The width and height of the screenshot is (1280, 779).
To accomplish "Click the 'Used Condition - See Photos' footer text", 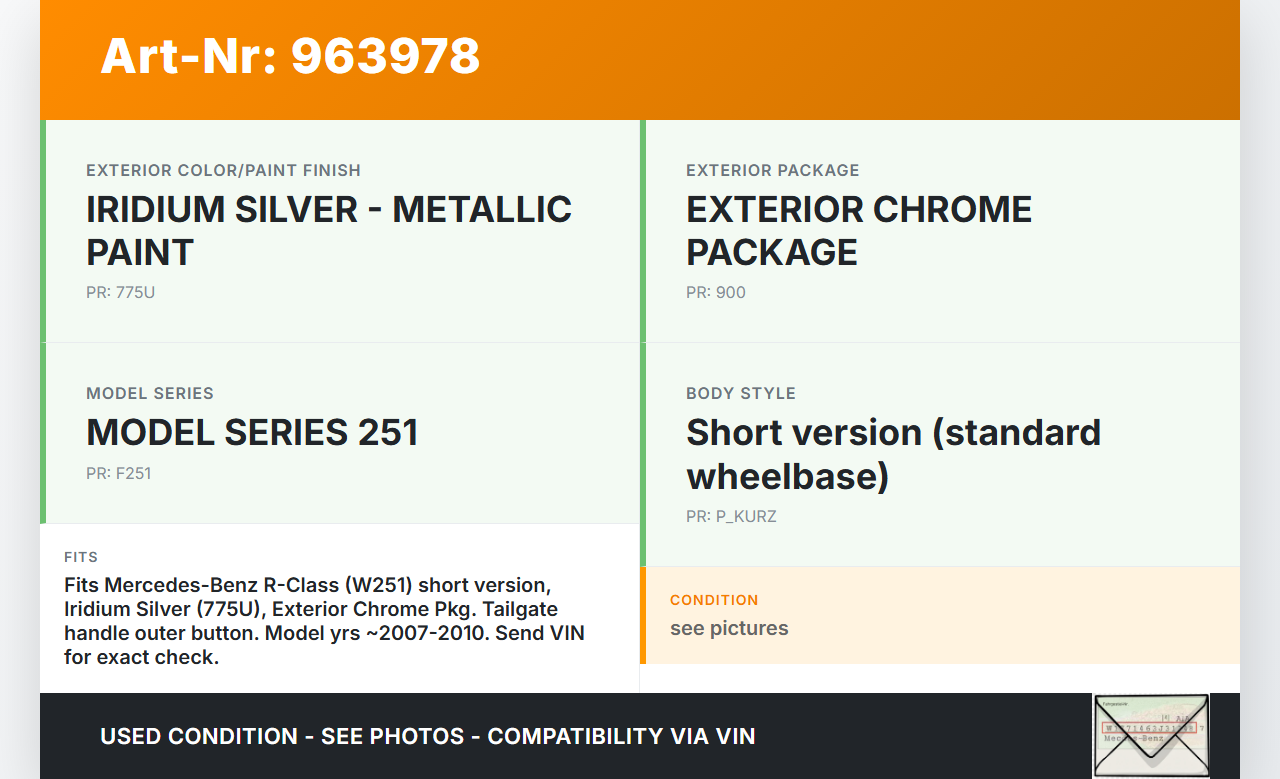I will 427,737.
